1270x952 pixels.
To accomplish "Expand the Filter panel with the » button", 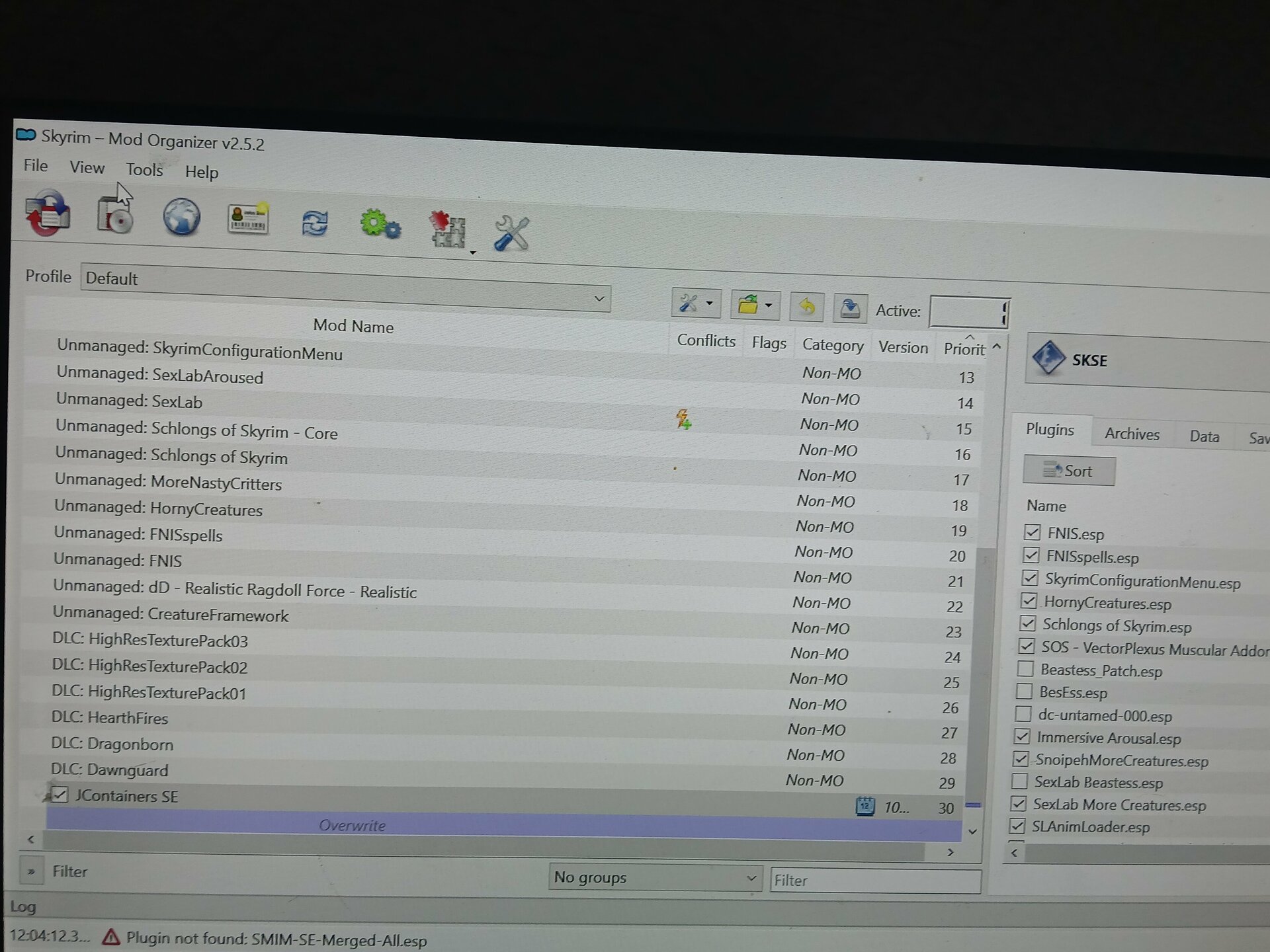I will click(30, 871).
